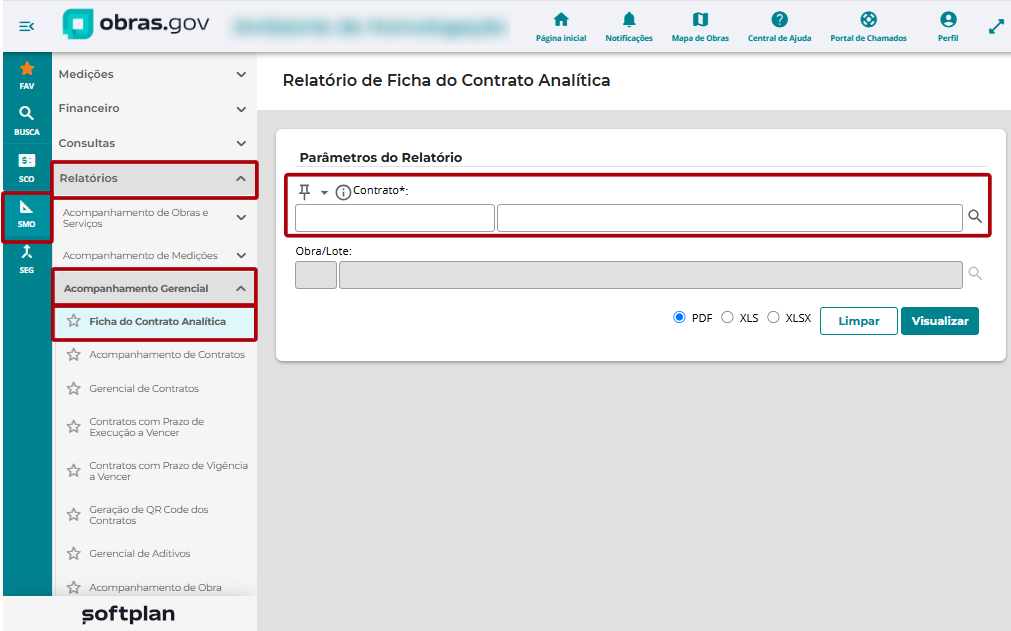Screen dimensions: 1011x631
Task: Expand the Medições menu
Action: [x=154, y=74]
